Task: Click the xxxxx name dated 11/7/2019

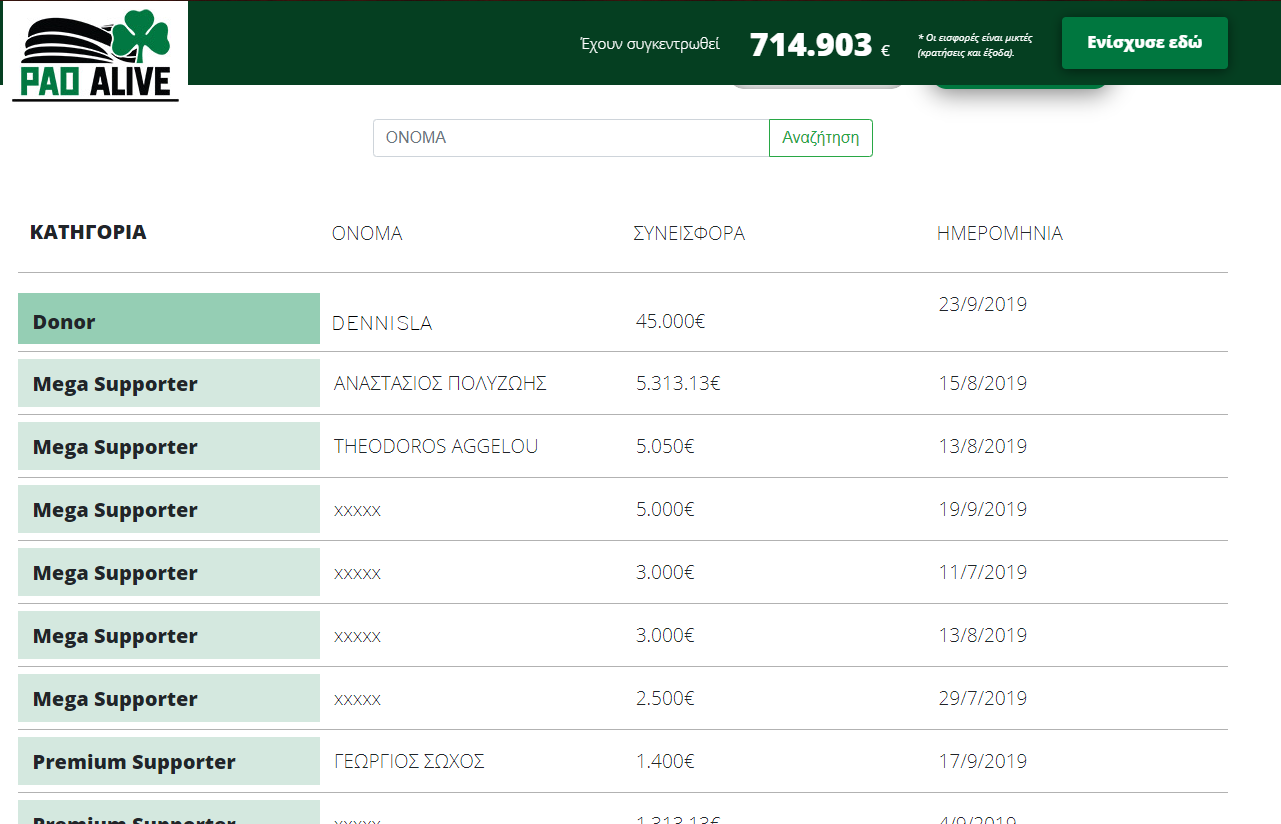Action: pyautogui.click(x=357, y=573)
